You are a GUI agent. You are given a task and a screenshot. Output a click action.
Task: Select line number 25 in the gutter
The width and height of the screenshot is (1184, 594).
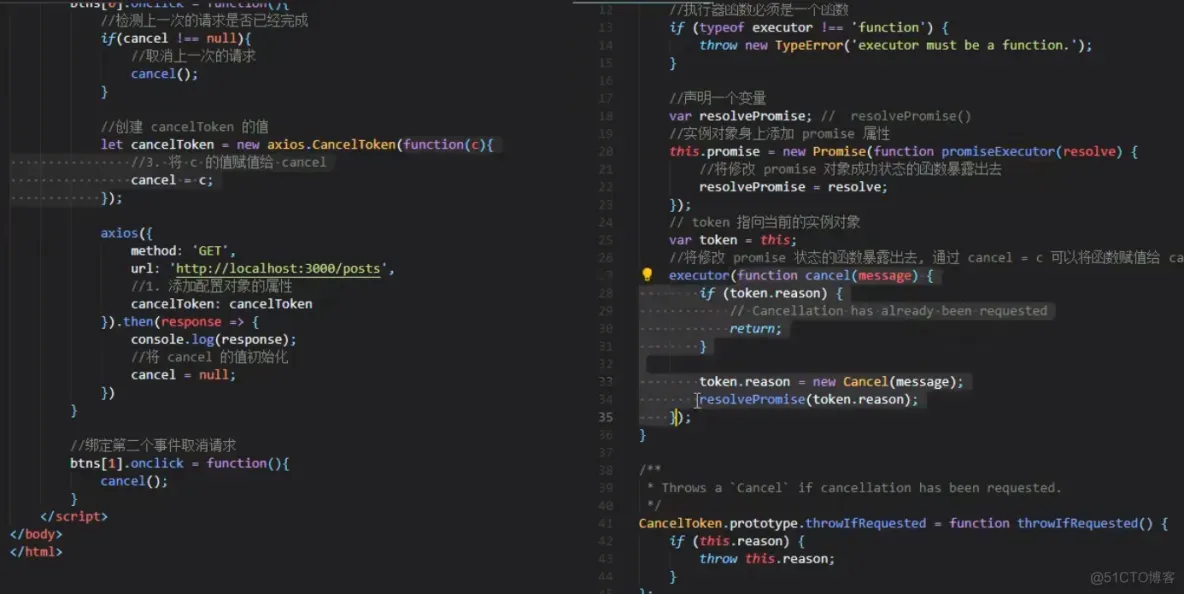[606, 240]
